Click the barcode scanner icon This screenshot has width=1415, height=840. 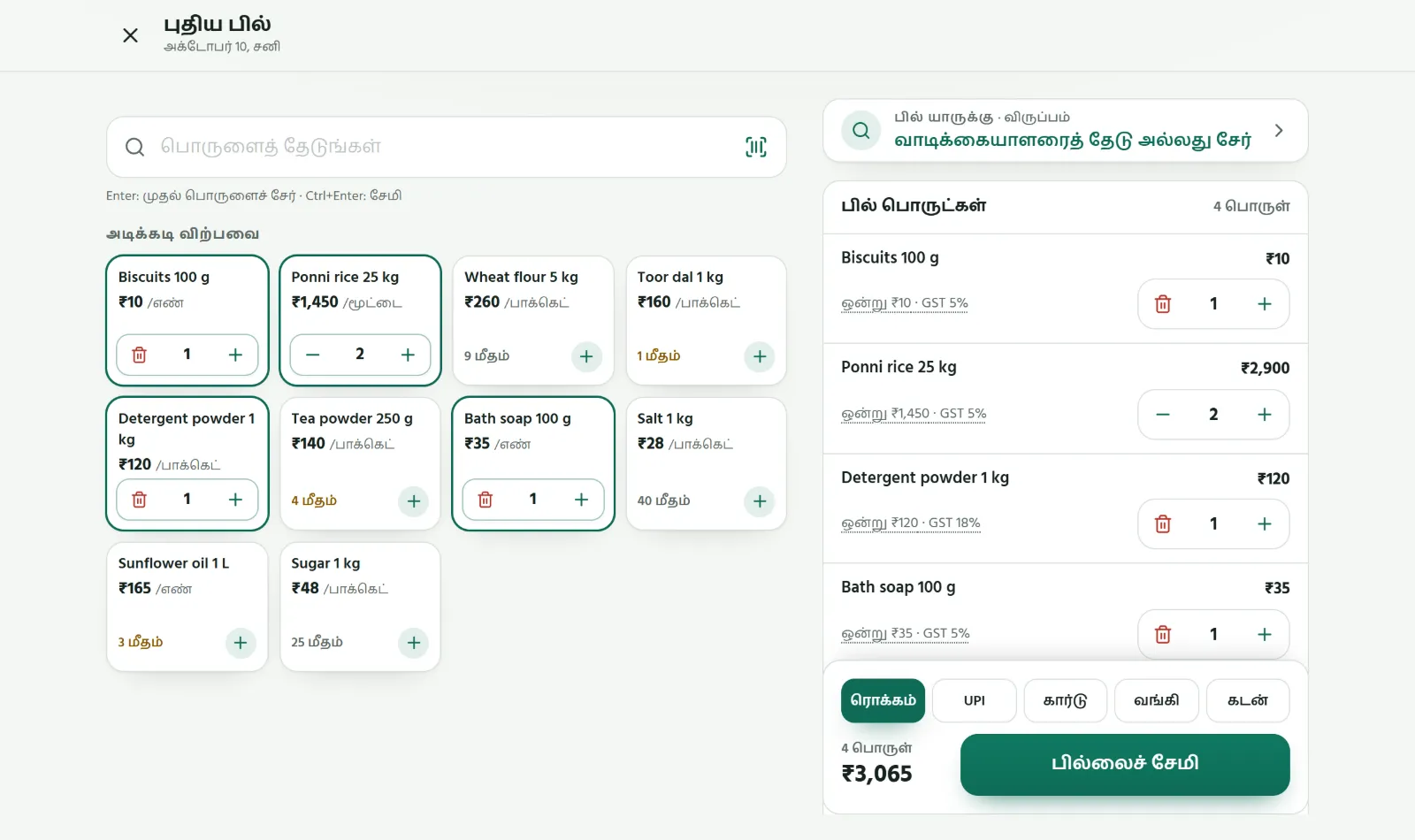[756, 147]
